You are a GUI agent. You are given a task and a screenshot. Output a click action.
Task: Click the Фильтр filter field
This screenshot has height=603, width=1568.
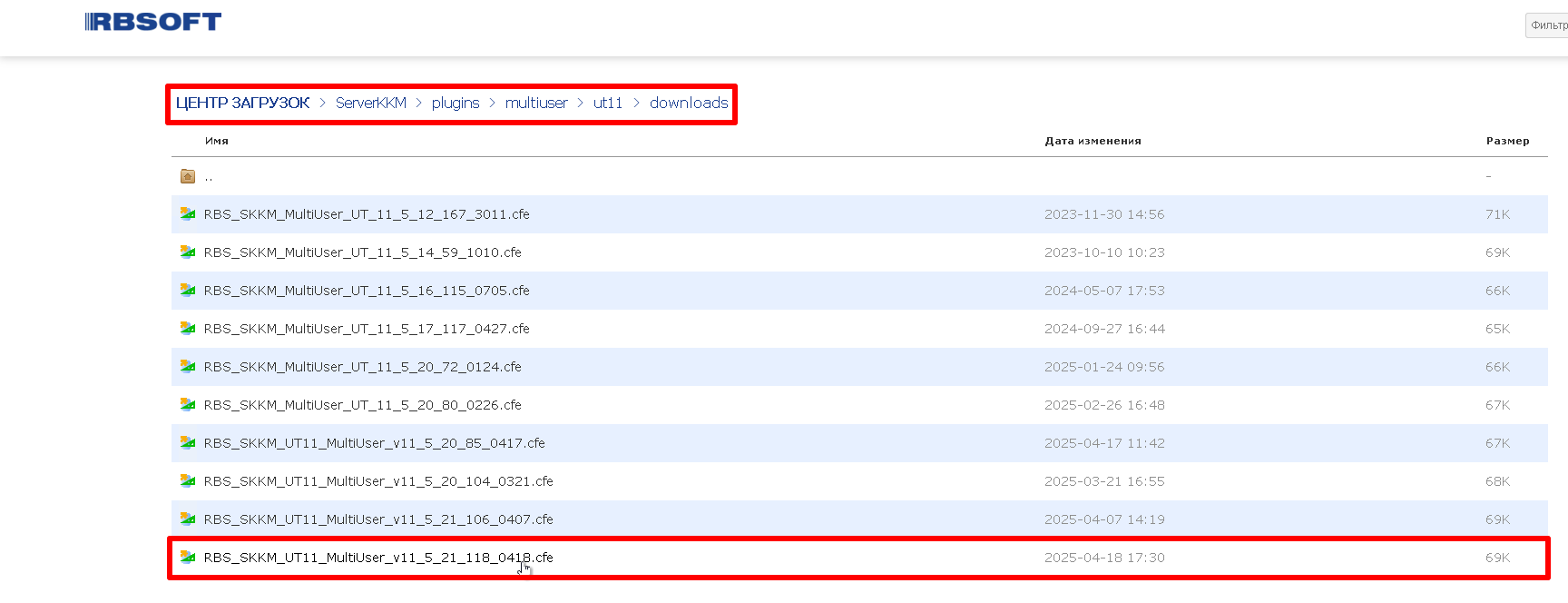click(1546, 25)
